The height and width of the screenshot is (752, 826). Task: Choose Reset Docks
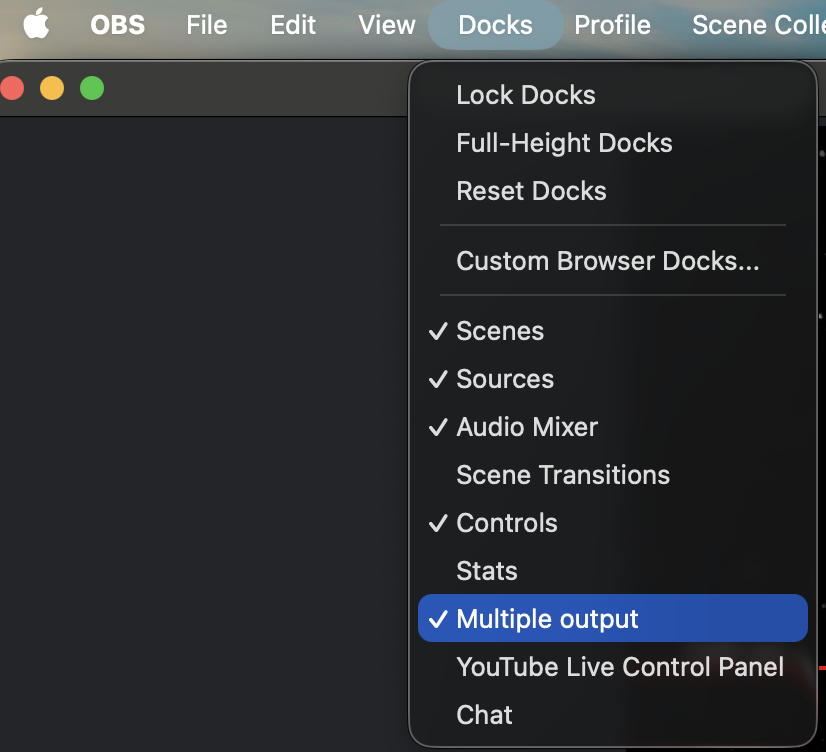[531, 191]
